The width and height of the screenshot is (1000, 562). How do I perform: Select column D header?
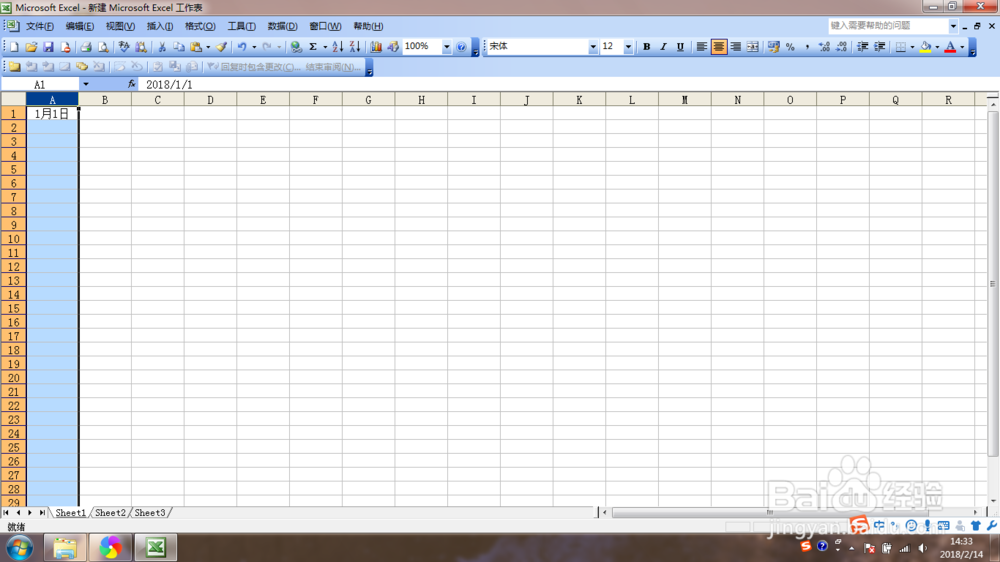point(210,100)
